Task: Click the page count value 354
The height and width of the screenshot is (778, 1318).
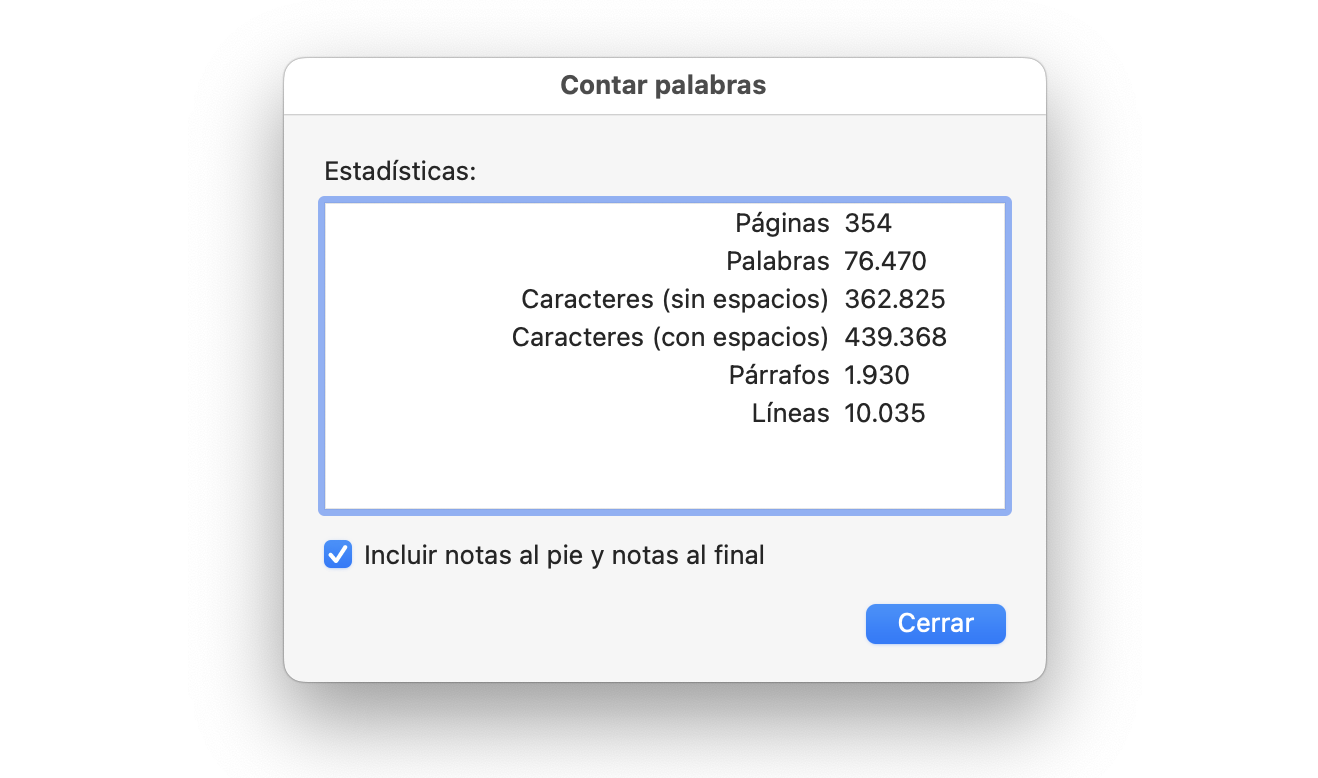Action: tap(868, 223)
